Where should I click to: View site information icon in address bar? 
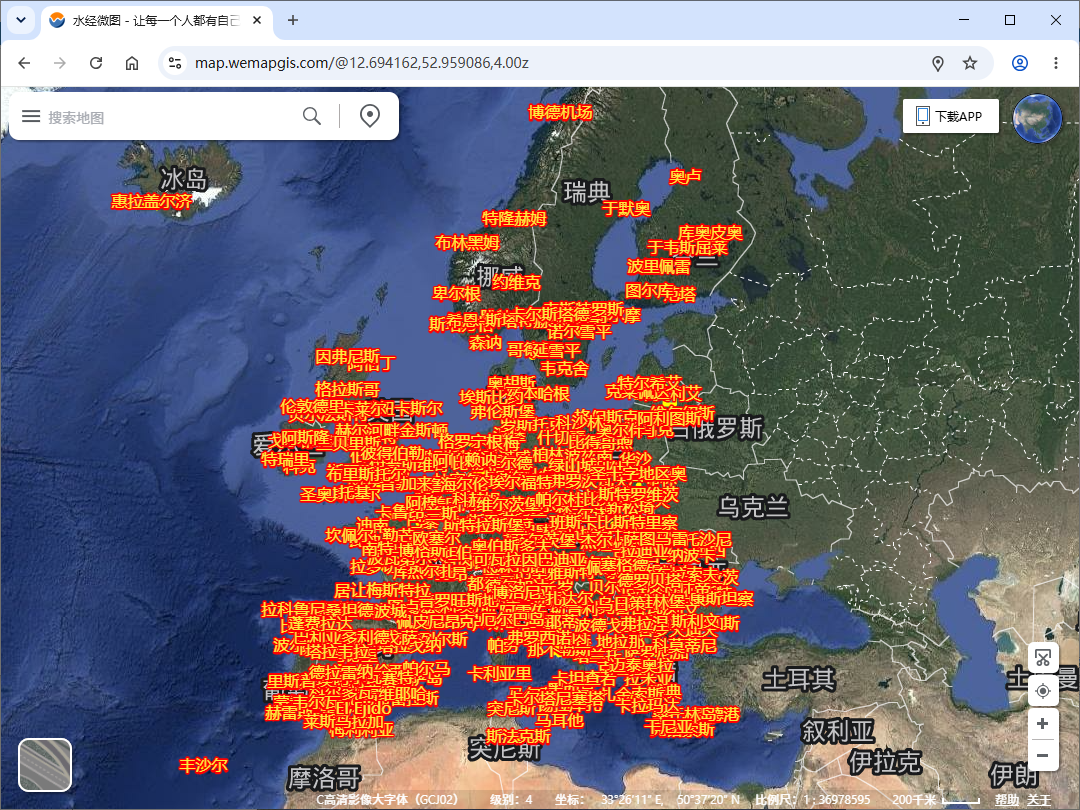[175, 63]
